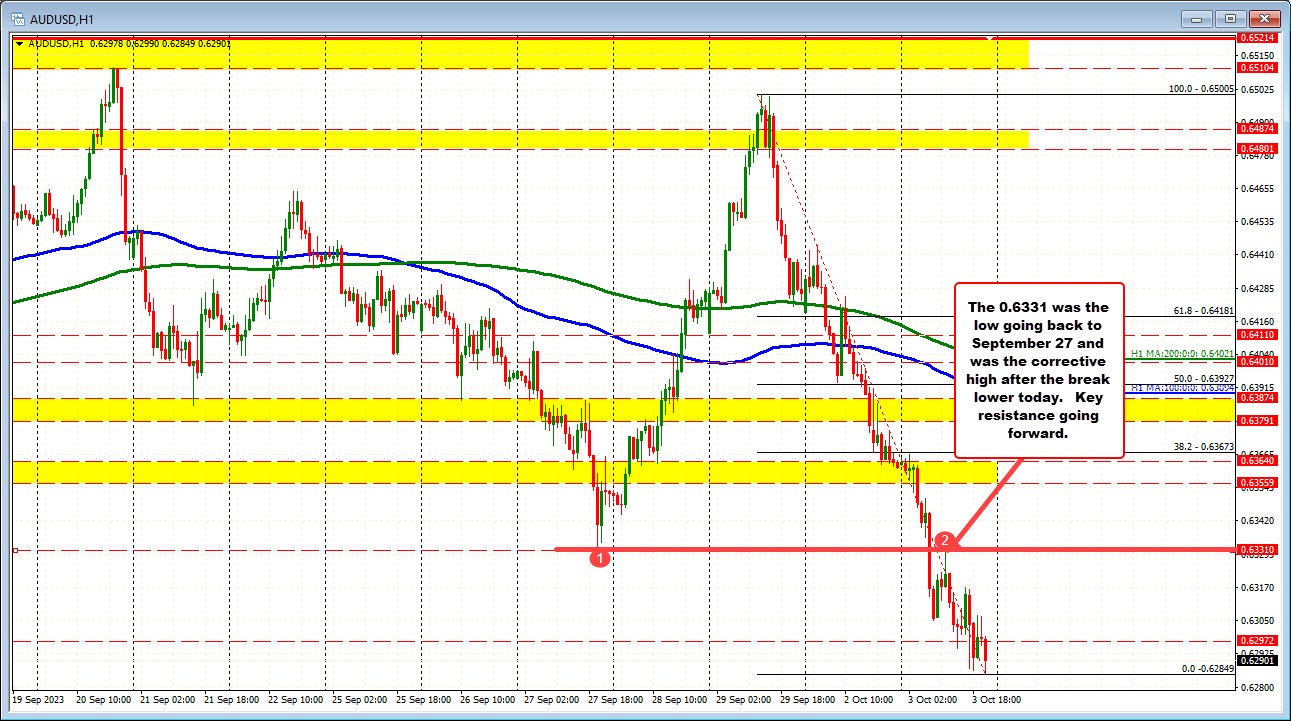Select circled marker 1 on the 0.6331 line

[x=600, y=558]
